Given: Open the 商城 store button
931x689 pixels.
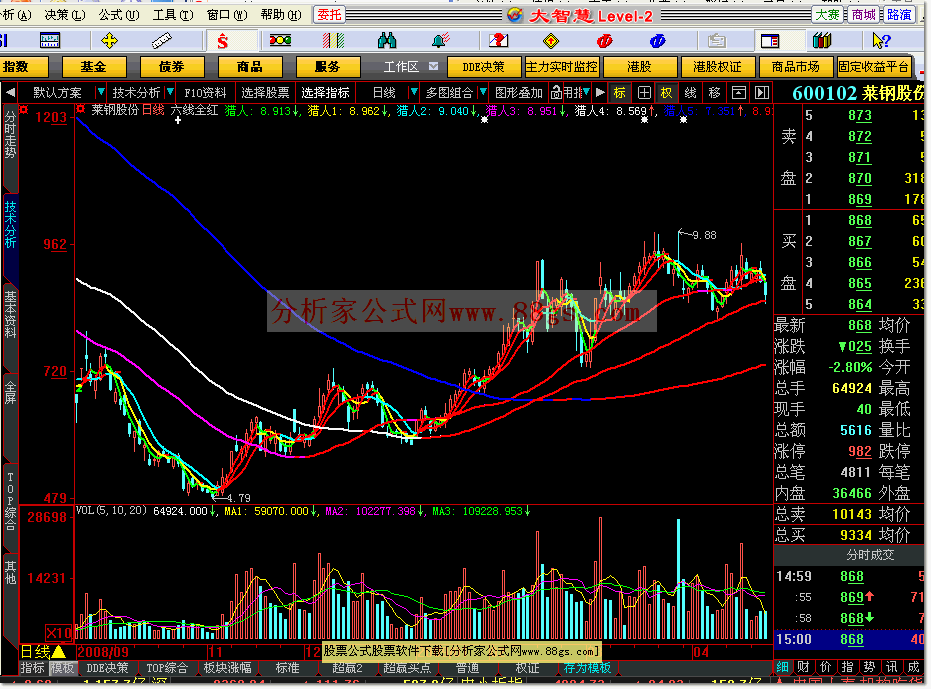Looking at the screenshot, I should (863, 15).
